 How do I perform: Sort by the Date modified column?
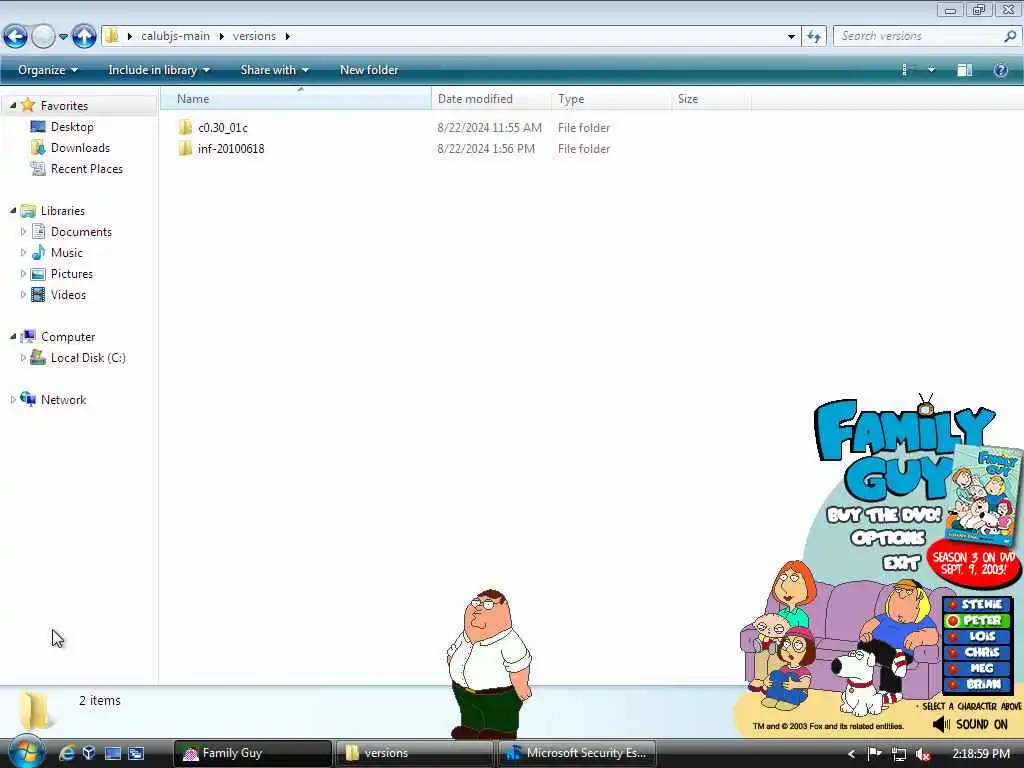[x=490, y=99]
